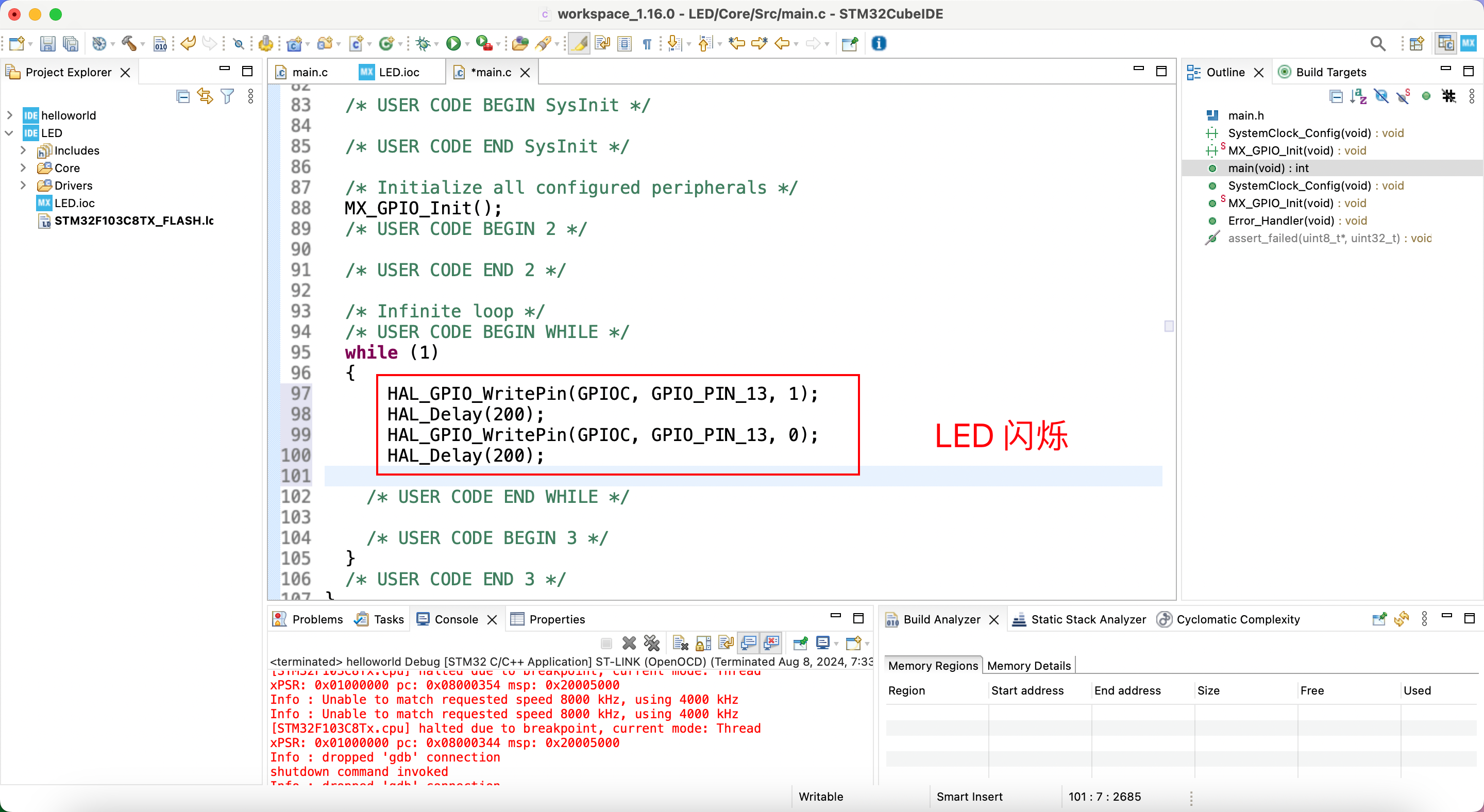Screen dimensions: 1484x812
Task: Open the Properties tab
Action: (548, 619)
